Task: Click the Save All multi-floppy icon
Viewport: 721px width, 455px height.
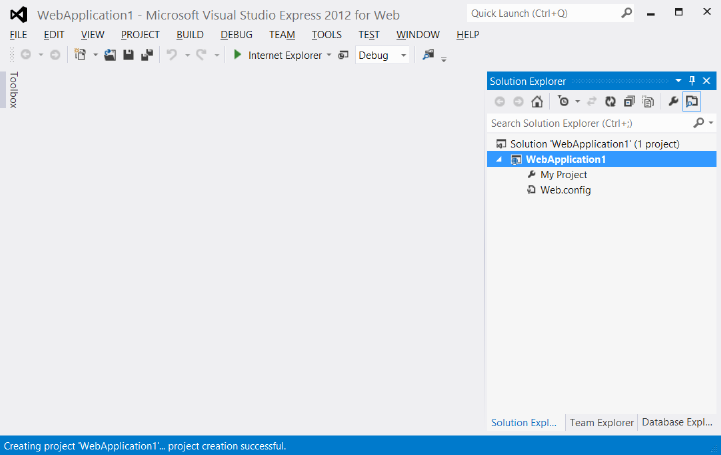Action: click(147, 55)
